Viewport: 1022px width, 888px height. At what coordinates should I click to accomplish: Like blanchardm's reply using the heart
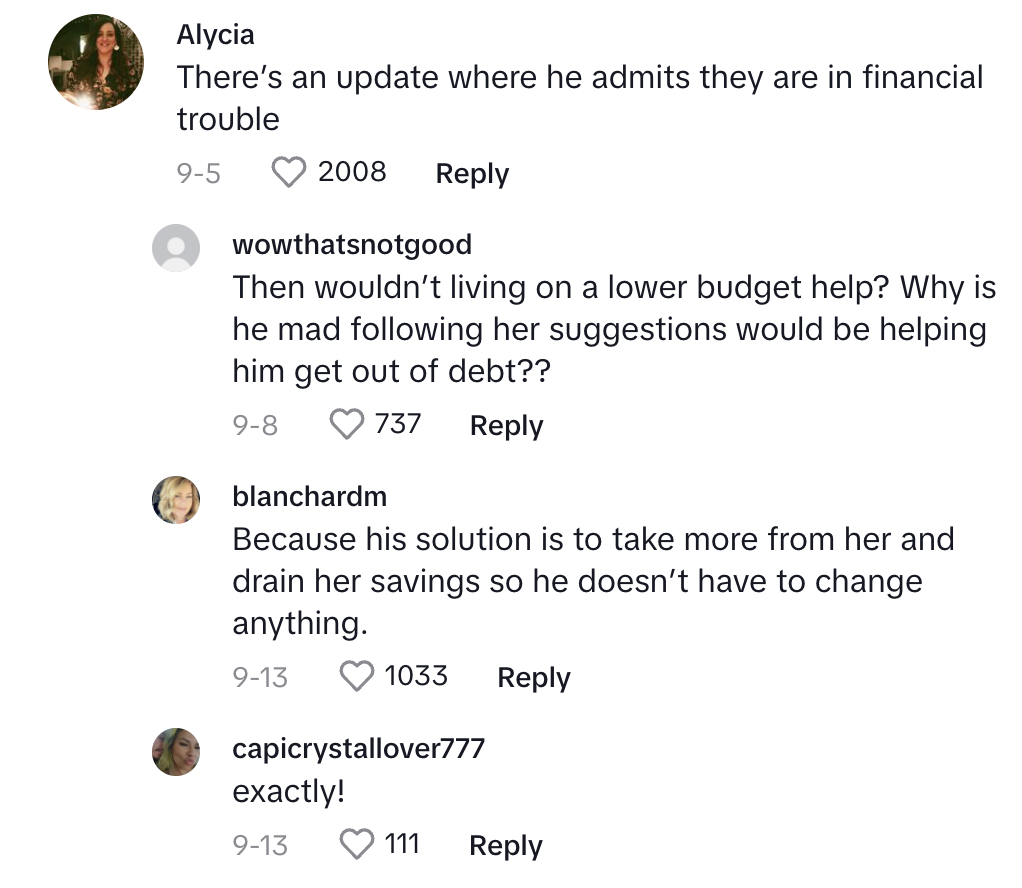pyautogui.click(x=358, y=677)
